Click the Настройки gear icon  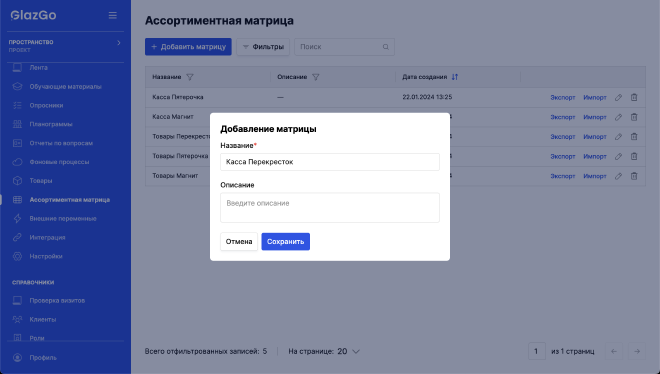(x=17, y=257)
